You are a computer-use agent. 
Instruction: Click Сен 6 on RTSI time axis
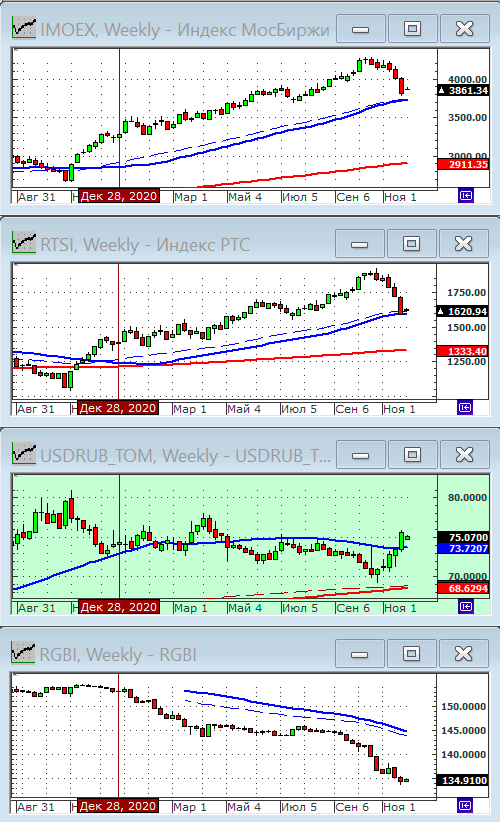pyautogui.click(x=352, y=409)
